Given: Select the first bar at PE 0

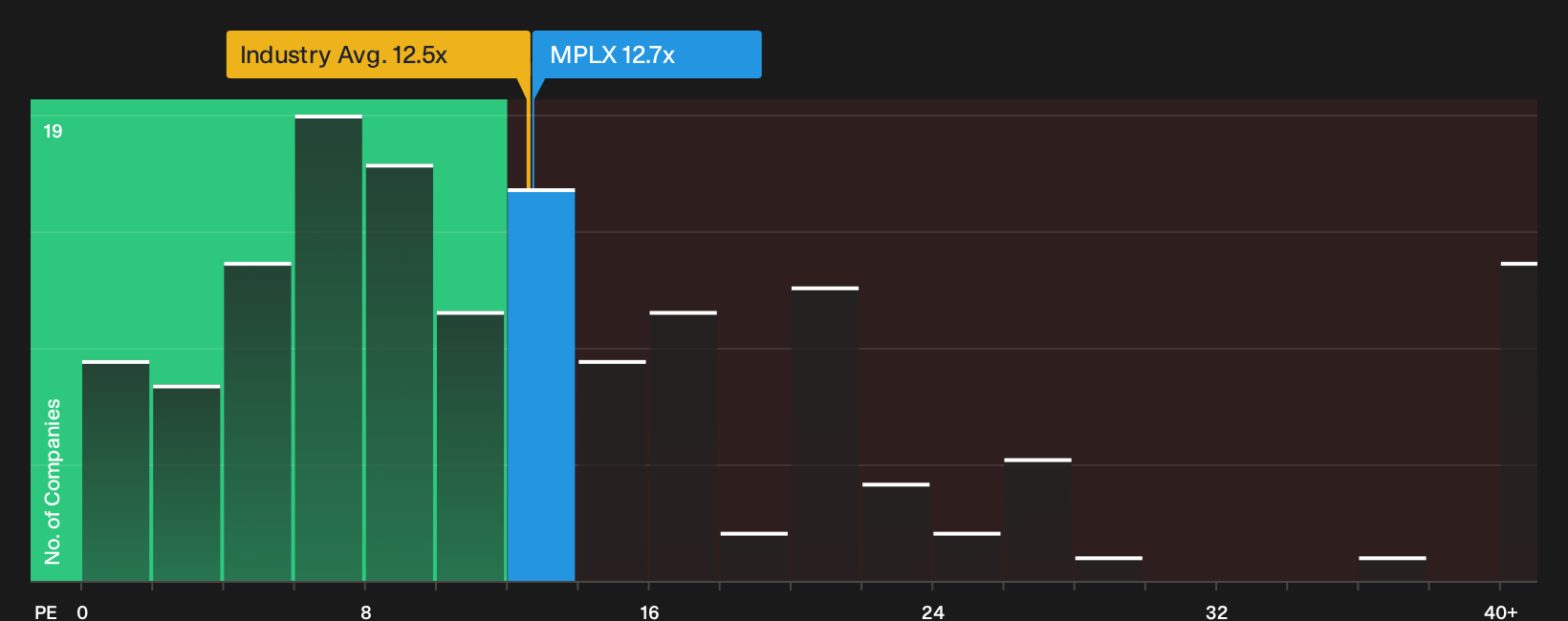Looking at the screenshot, I should [116, 471].
